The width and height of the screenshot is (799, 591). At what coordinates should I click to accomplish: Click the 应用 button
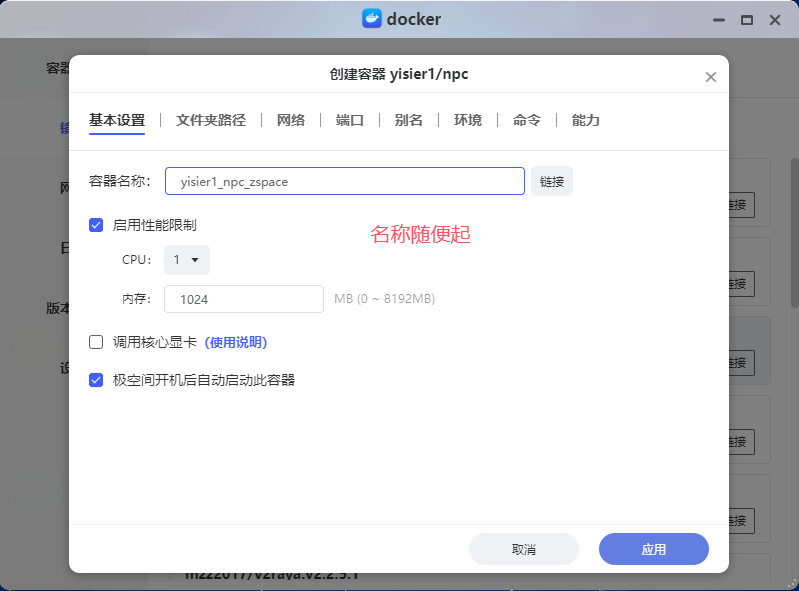(x=653, y=549)
